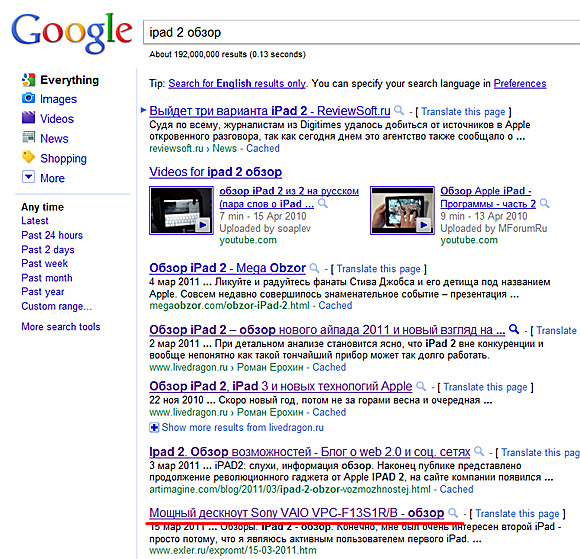The image size is (580, 559).
Task: Expand the More search categories dropdown
Action: [x=28, y=177]
